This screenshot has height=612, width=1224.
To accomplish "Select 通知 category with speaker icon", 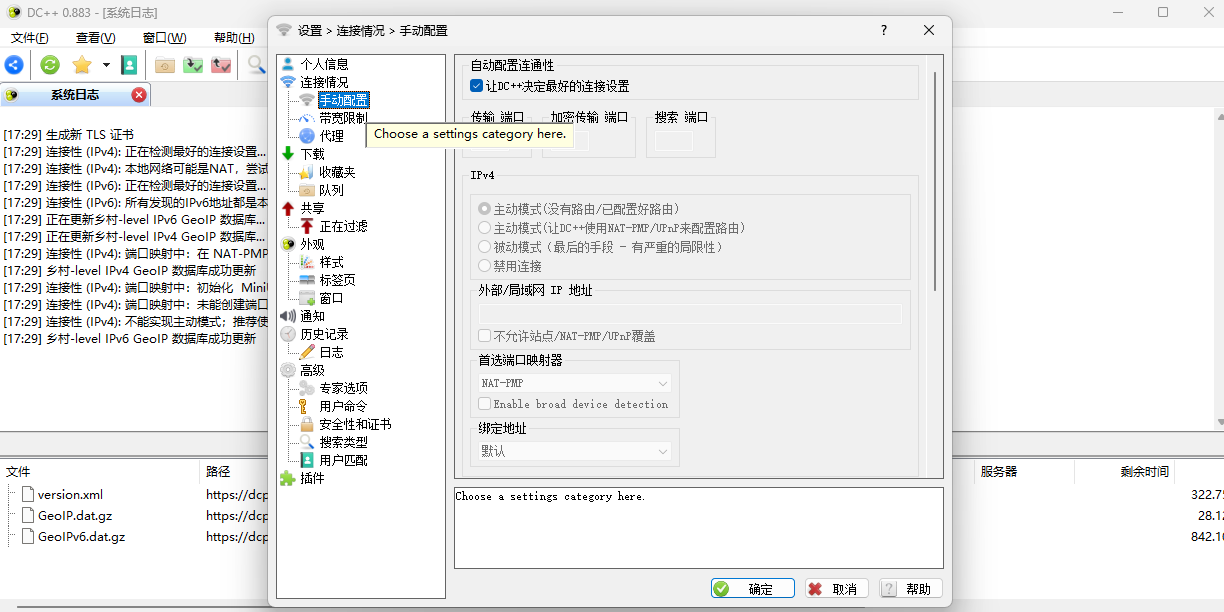I will (312, 316).
